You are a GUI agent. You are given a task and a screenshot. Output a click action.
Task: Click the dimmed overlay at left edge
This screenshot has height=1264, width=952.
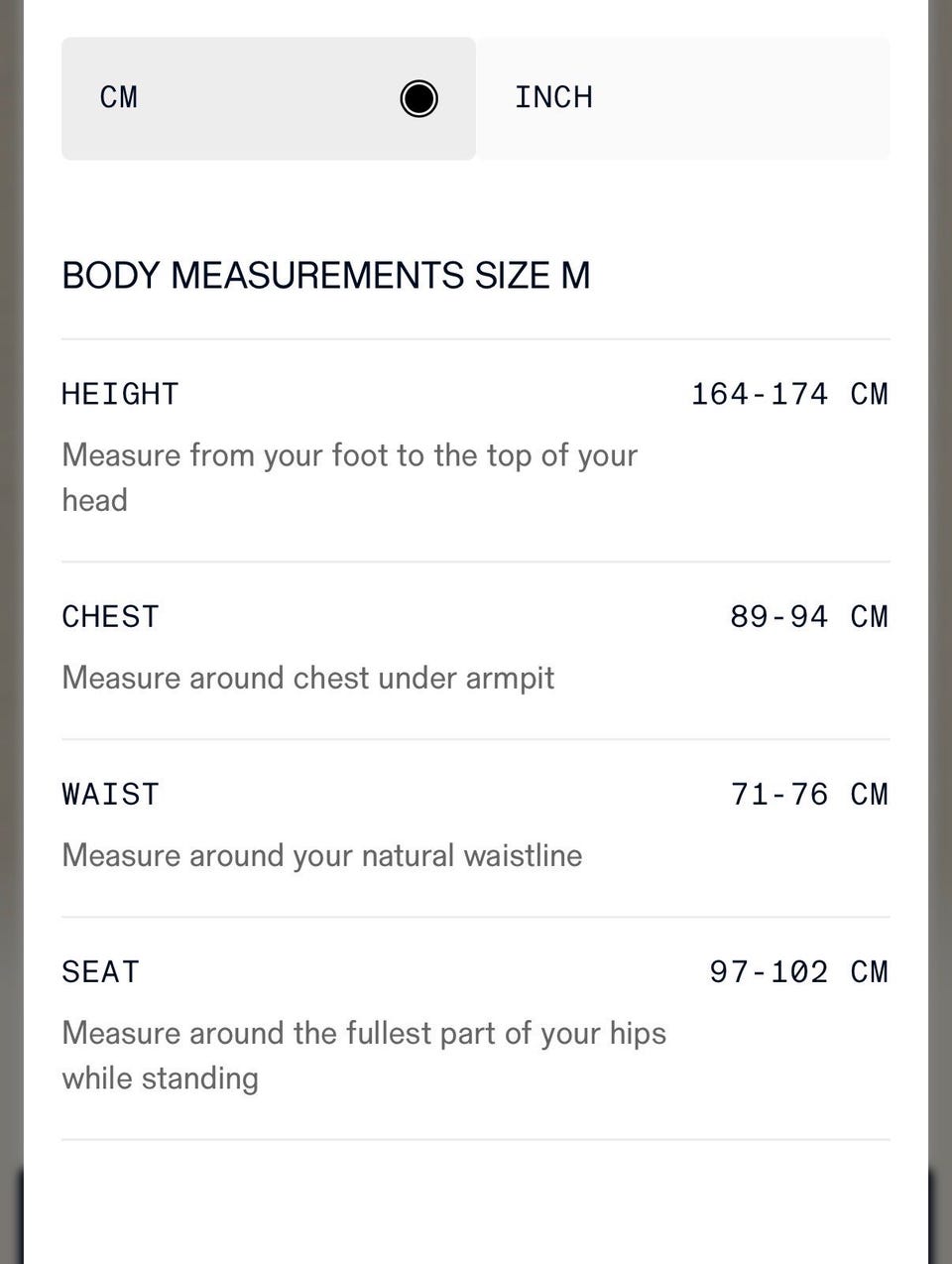point(10,595)
